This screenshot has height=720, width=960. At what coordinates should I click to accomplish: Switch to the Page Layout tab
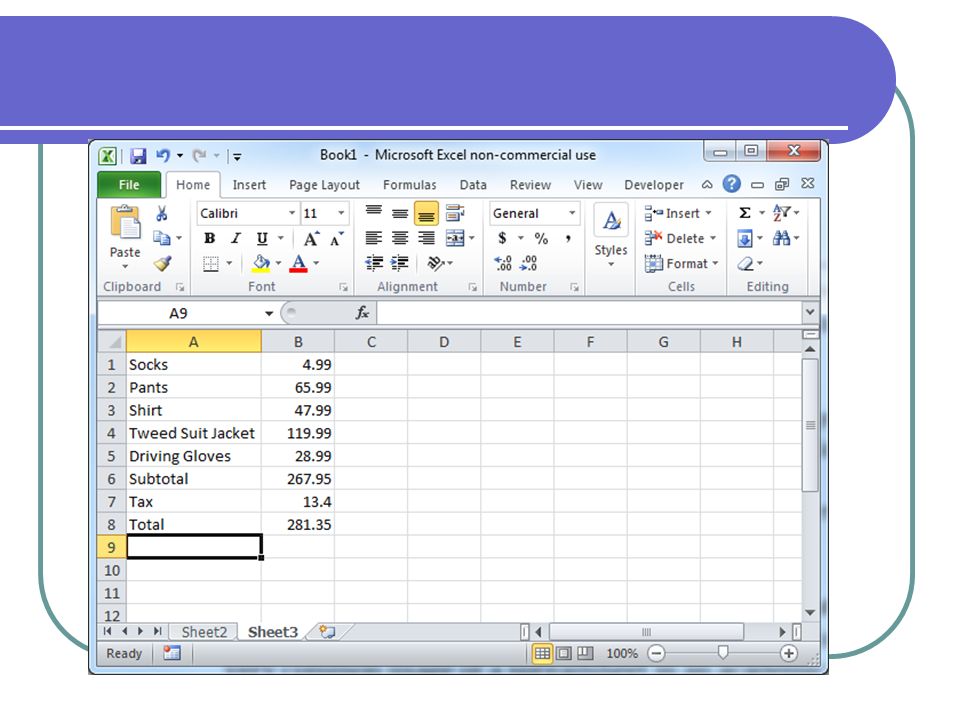tap(324, 185)
